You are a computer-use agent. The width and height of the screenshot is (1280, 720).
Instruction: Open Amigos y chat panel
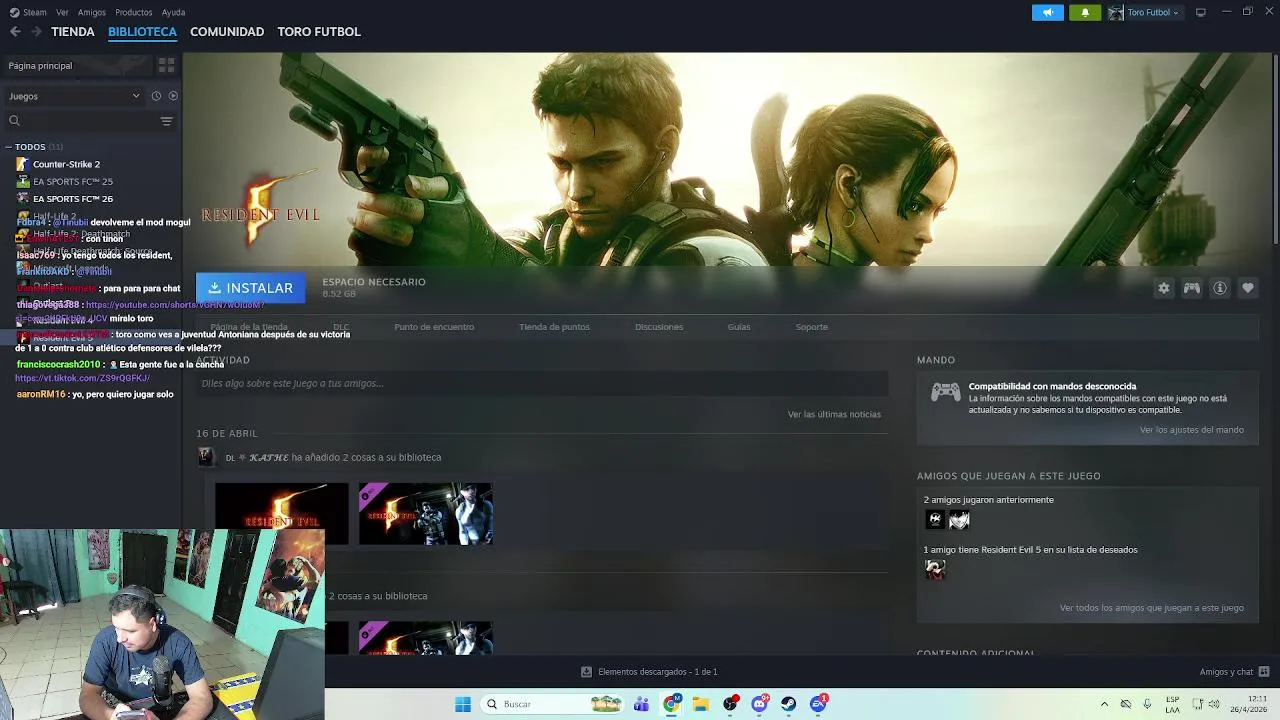(x=1234, y=672)
